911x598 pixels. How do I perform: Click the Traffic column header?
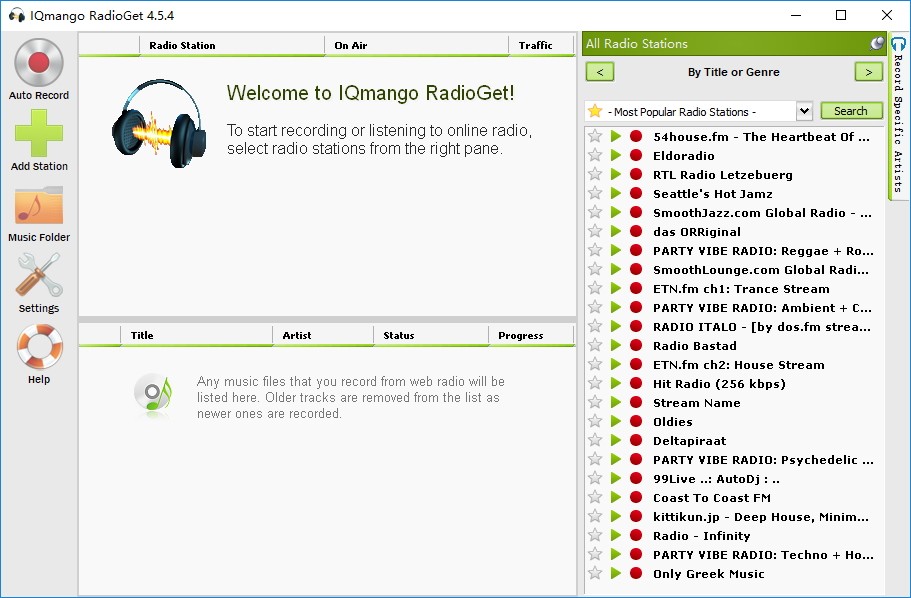point(541,45)
